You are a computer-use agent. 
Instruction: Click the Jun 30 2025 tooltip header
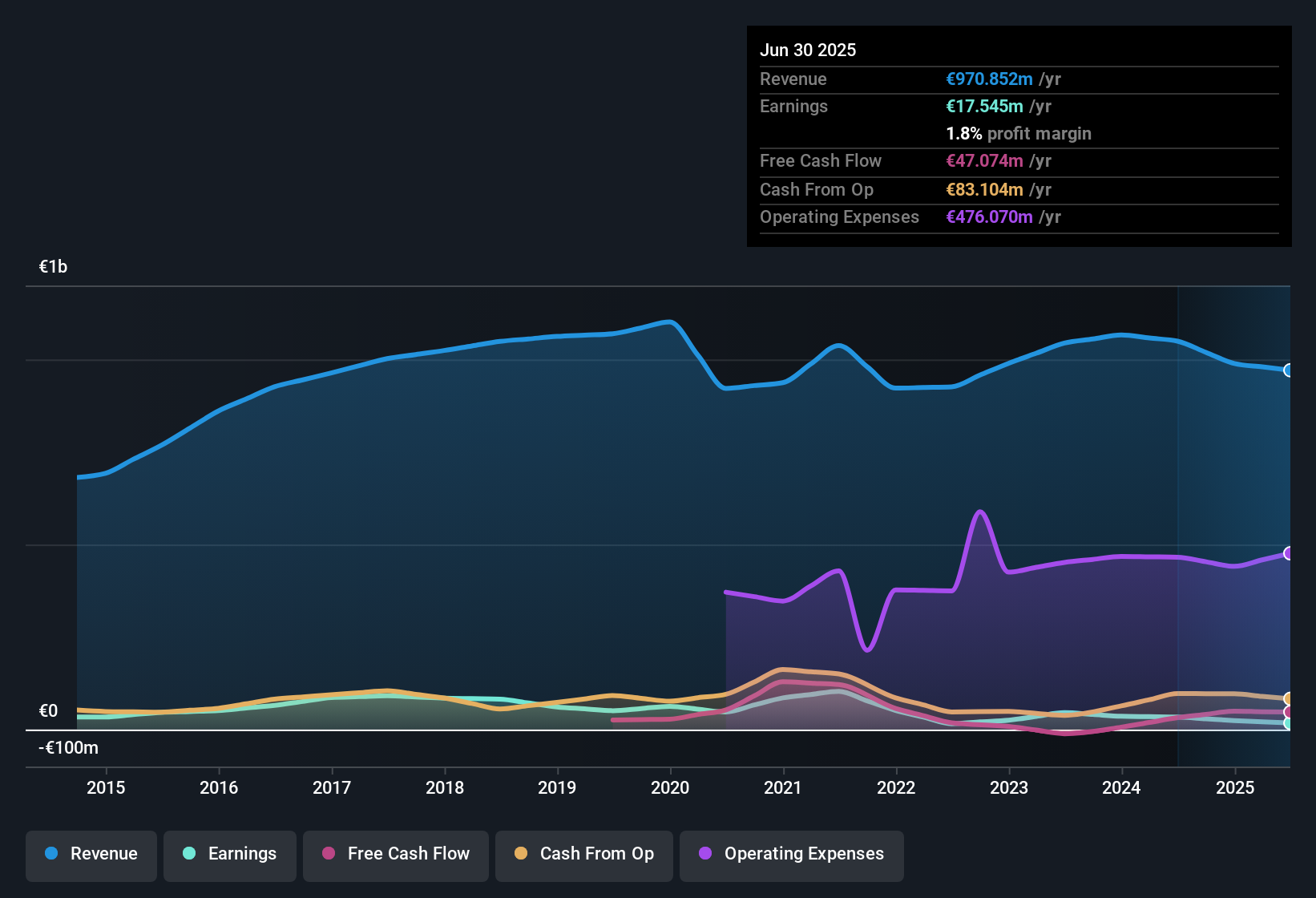tap(808, 50)
